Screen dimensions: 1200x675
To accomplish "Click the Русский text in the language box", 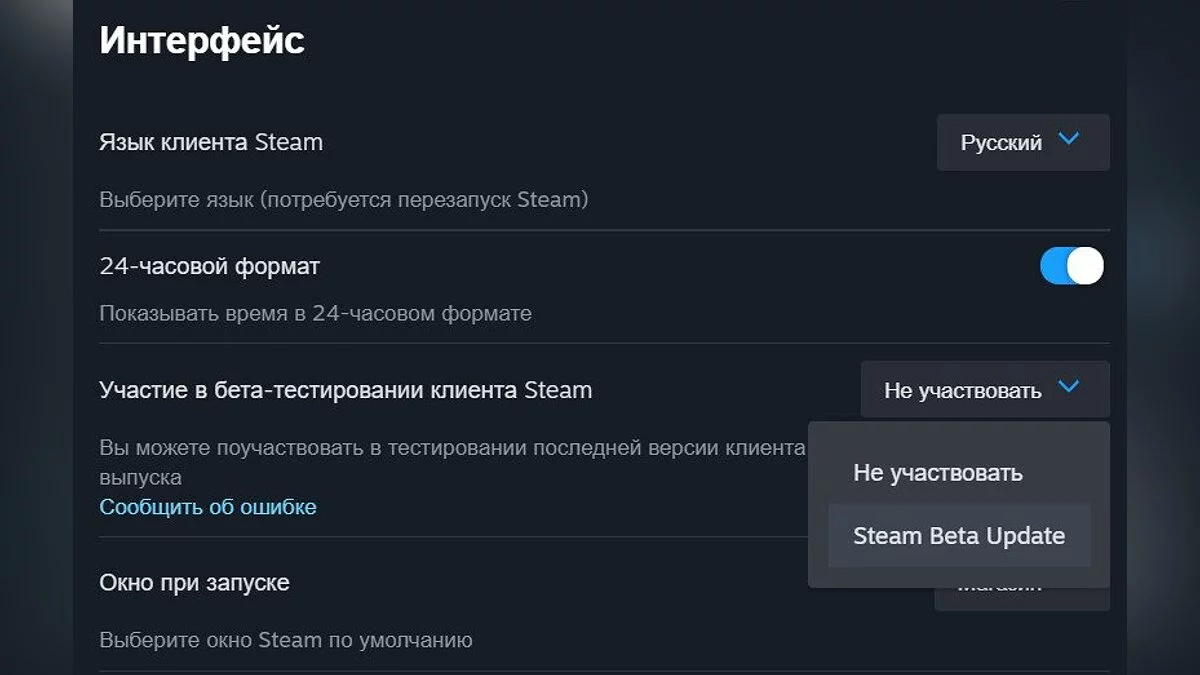I will [x=1001, y=143].
